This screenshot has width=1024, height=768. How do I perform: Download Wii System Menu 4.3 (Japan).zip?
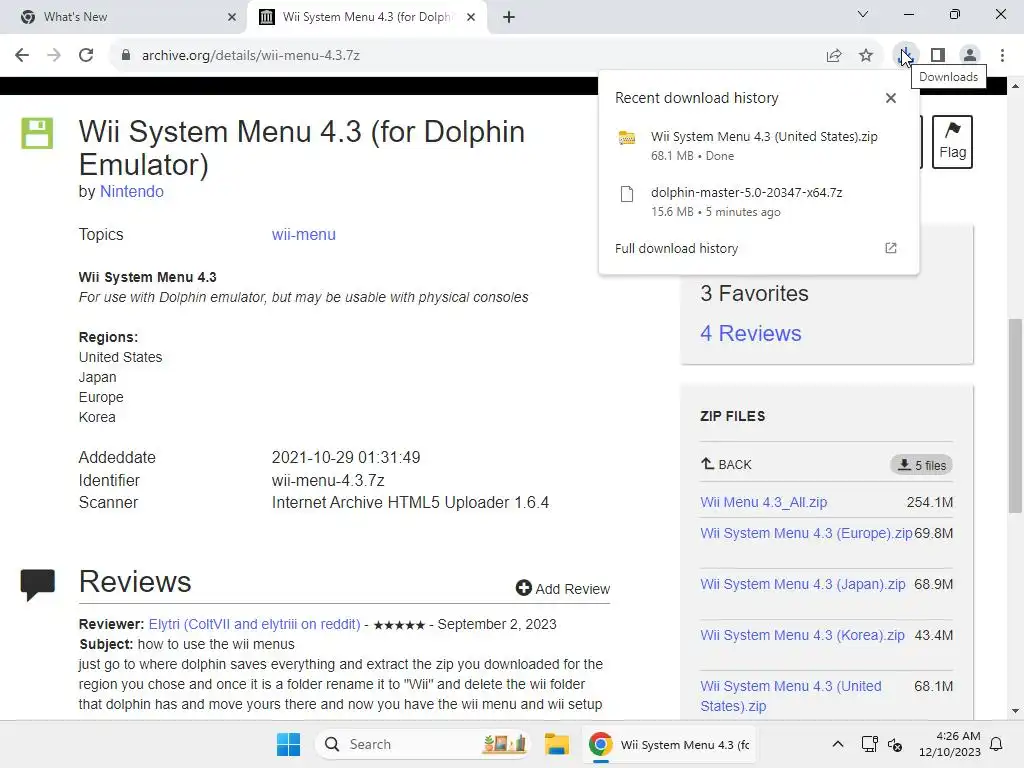(803, 584)
